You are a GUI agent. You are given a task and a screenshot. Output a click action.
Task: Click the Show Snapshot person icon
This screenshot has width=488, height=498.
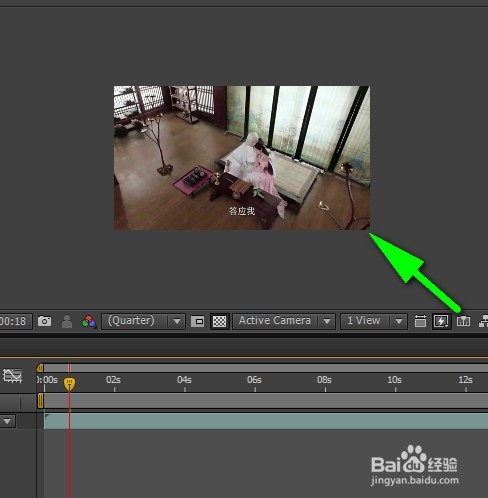(x=67, y=321)
